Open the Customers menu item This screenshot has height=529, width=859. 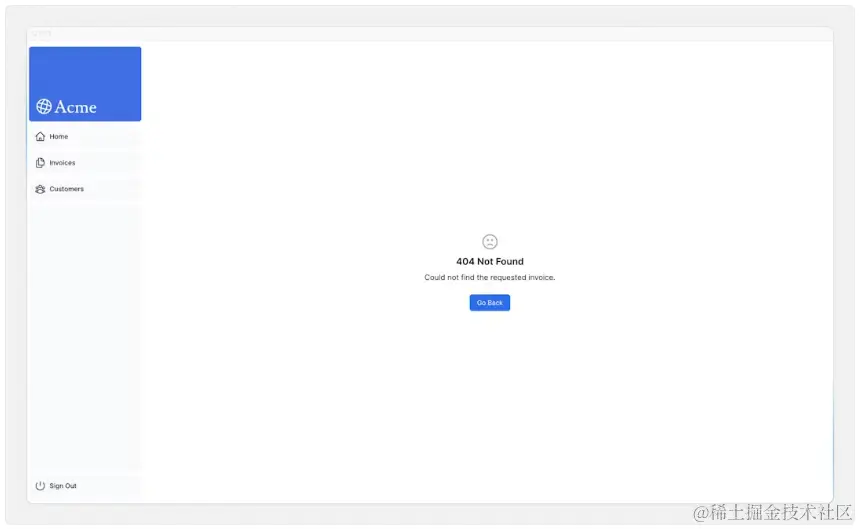[85, 189]
